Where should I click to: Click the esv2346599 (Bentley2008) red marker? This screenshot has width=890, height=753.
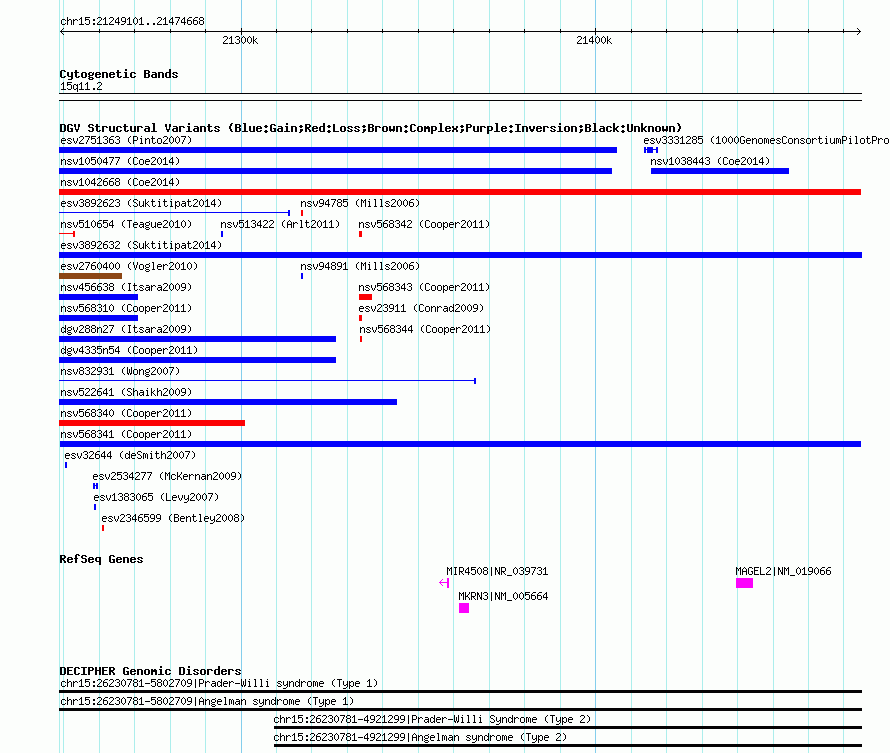103,528
